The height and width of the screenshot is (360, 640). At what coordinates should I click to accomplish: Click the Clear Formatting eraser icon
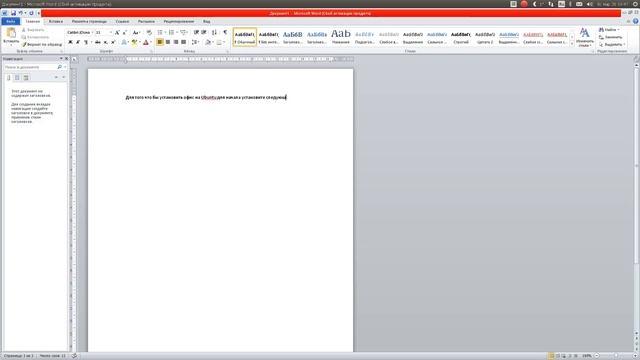click(x=149, y=32)
